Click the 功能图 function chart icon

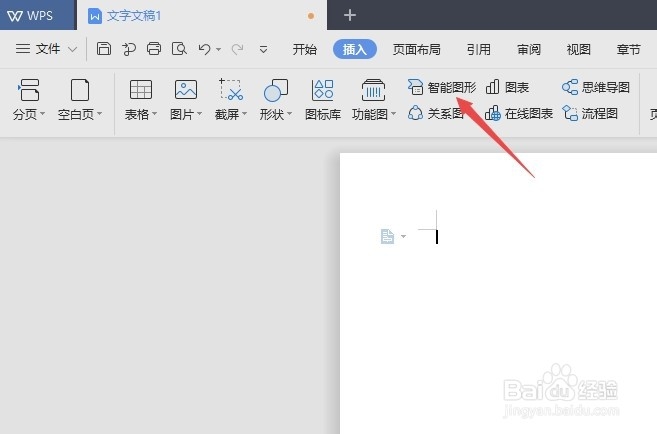coord(373,90)
